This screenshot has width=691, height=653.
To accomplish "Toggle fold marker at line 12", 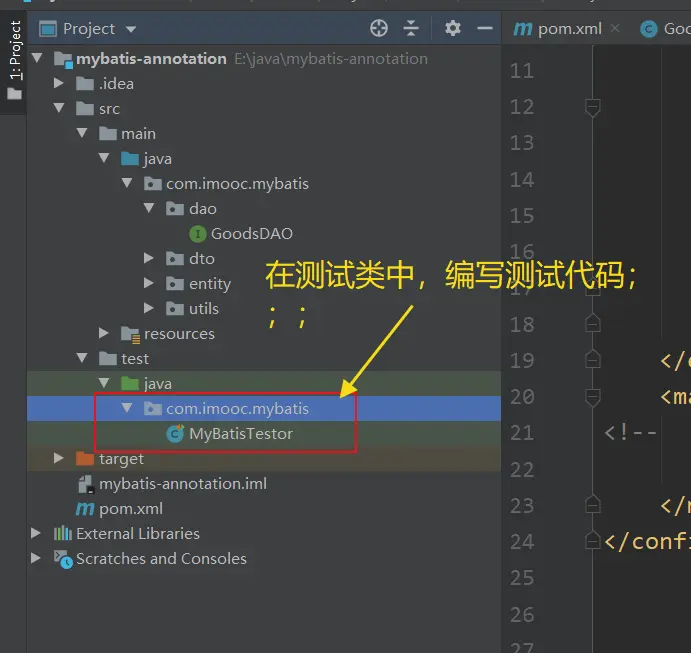I will (x=592, y=107).
